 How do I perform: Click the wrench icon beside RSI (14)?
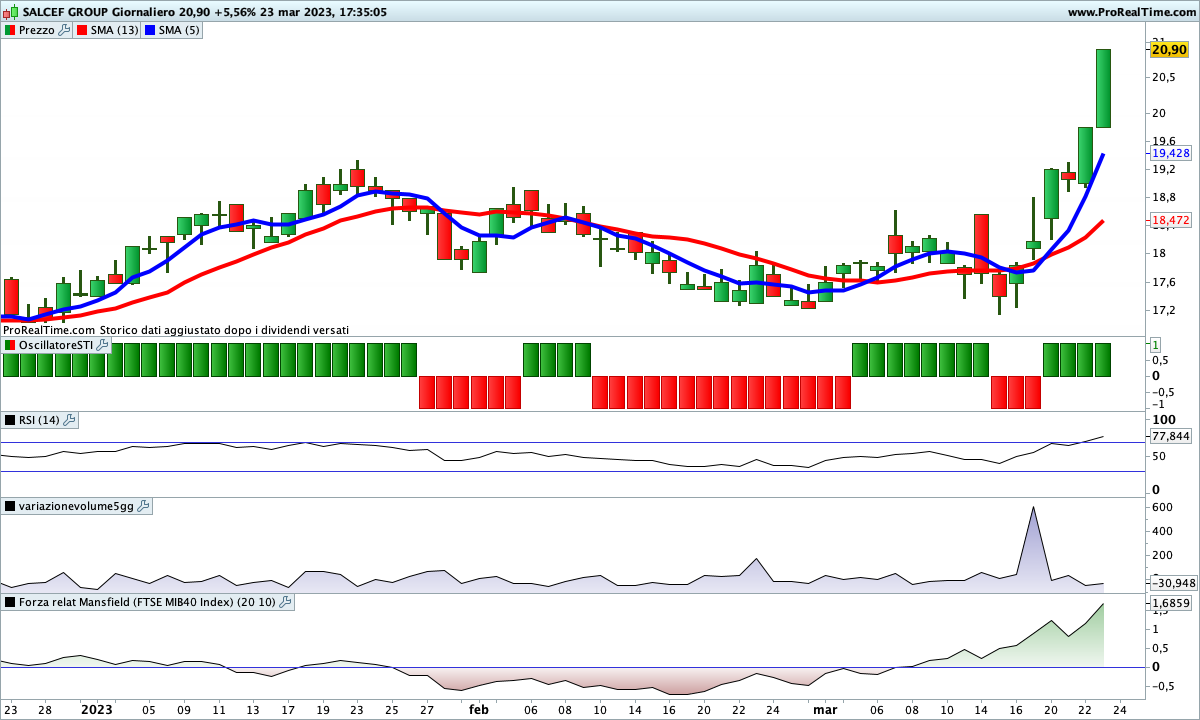point(70,420)
